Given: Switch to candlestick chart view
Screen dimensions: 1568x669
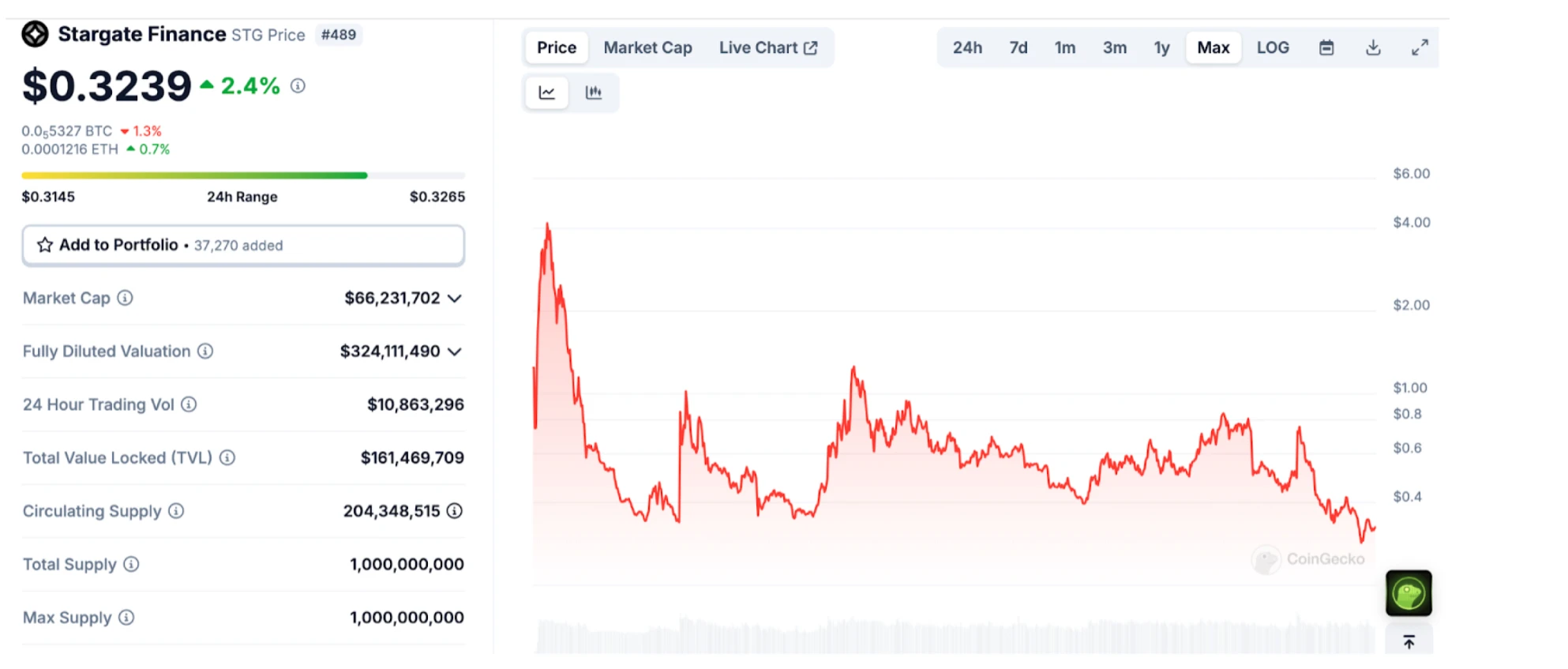Looking at the screenshot, I should tap(594, 92).
